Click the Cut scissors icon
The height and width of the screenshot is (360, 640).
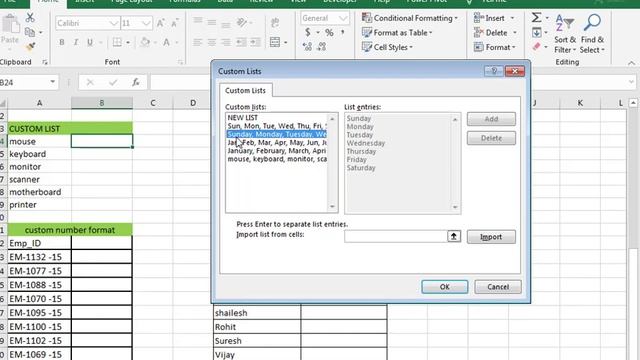pyautogui.click(x=30, y=18)
